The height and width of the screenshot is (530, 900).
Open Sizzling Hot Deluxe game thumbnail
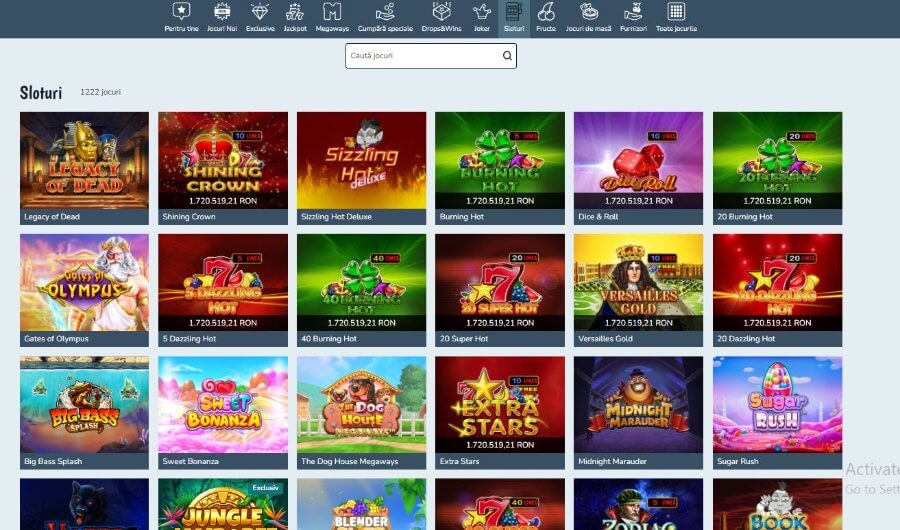tap(362, 160)
